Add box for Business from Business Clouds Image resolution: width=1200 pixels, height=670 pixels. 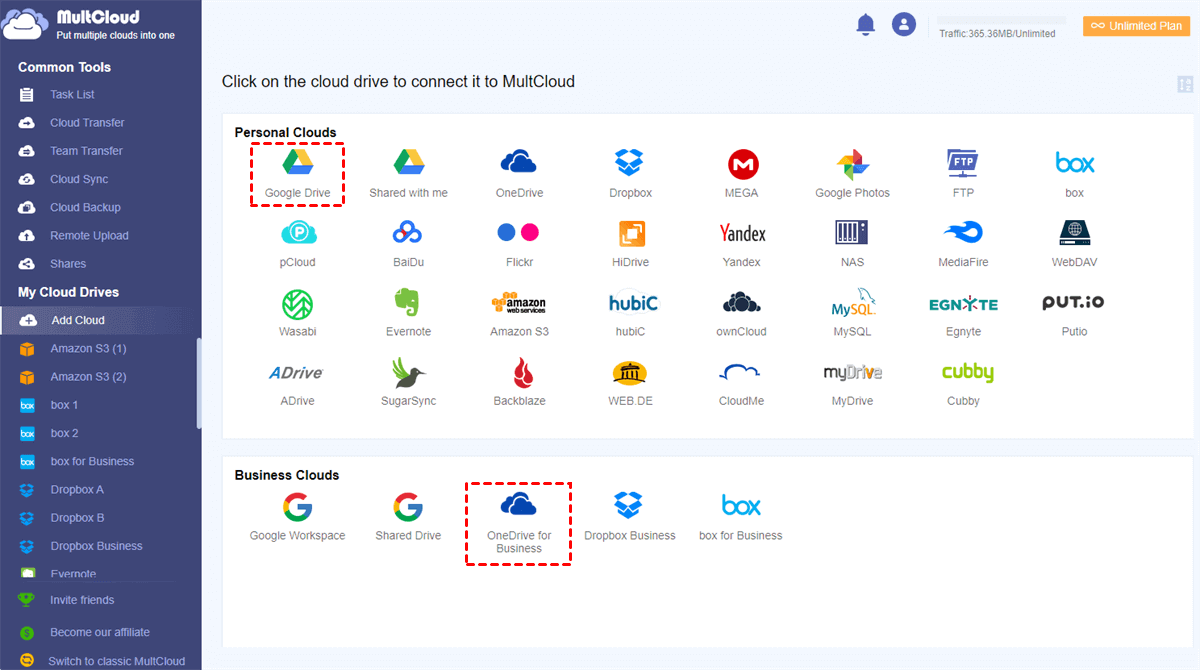[741, 516]
